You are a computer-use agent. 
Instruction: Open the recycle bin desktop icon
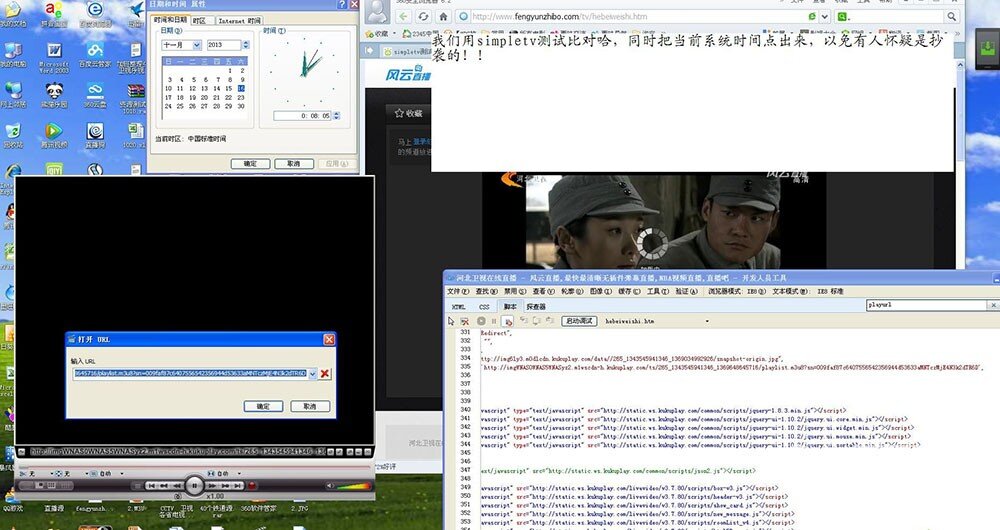coord(13,135)
